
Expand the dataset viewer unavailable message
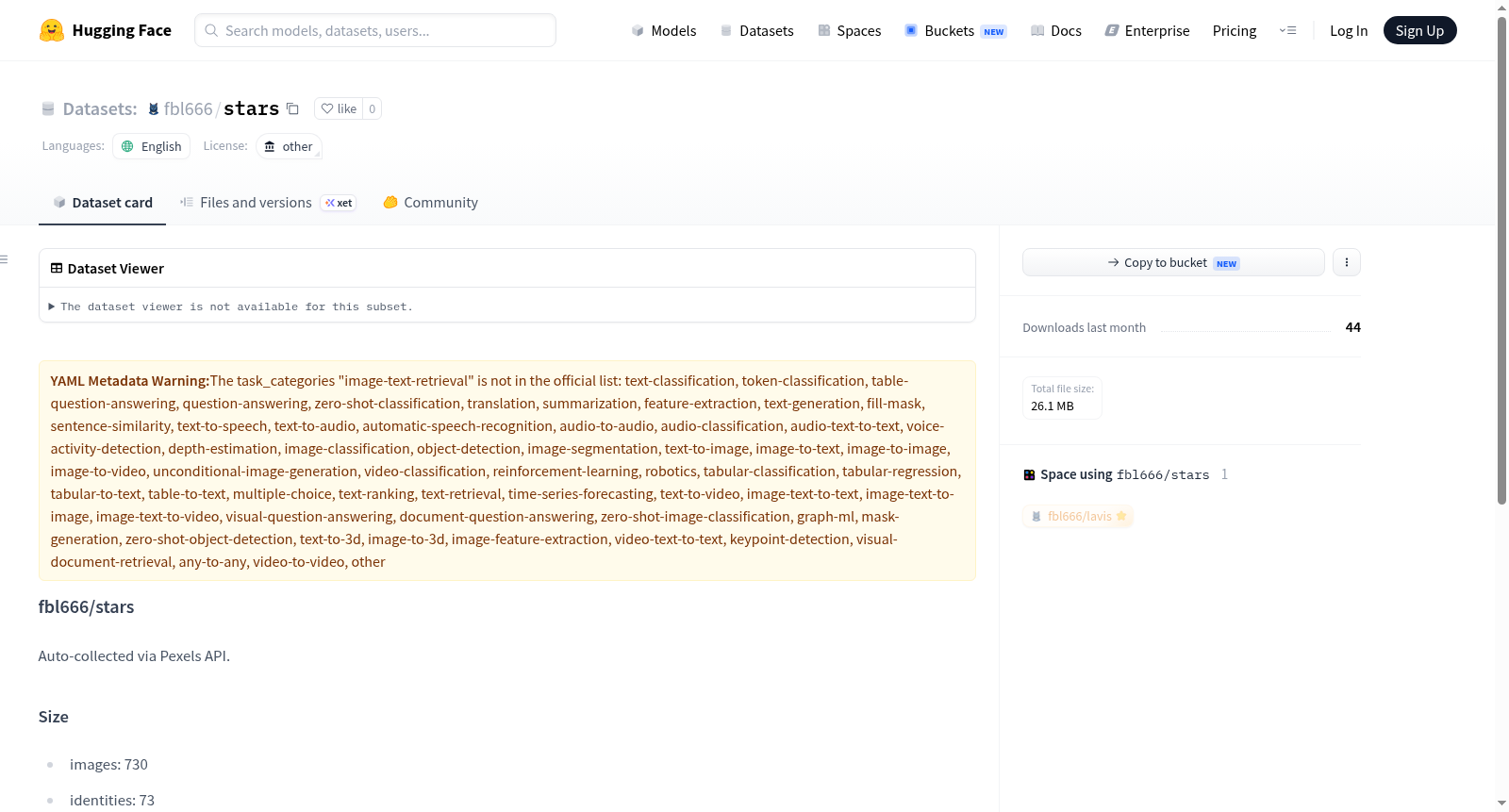pos(231,307)
